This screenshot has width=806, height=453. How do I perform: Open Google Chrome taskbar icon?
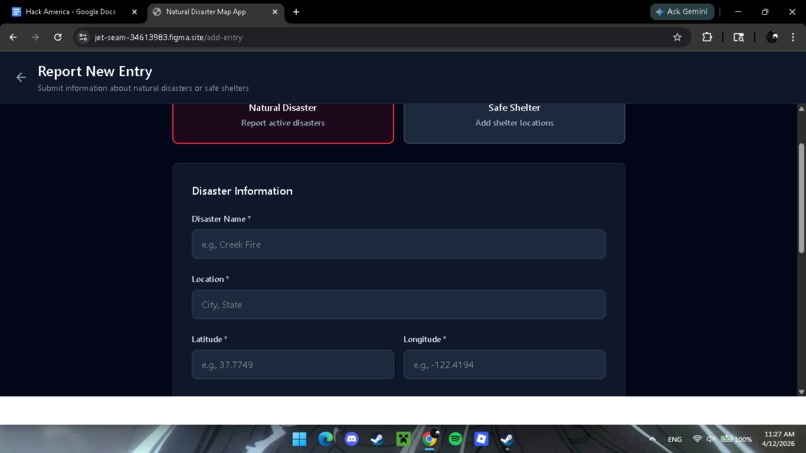tap(430, 439)
